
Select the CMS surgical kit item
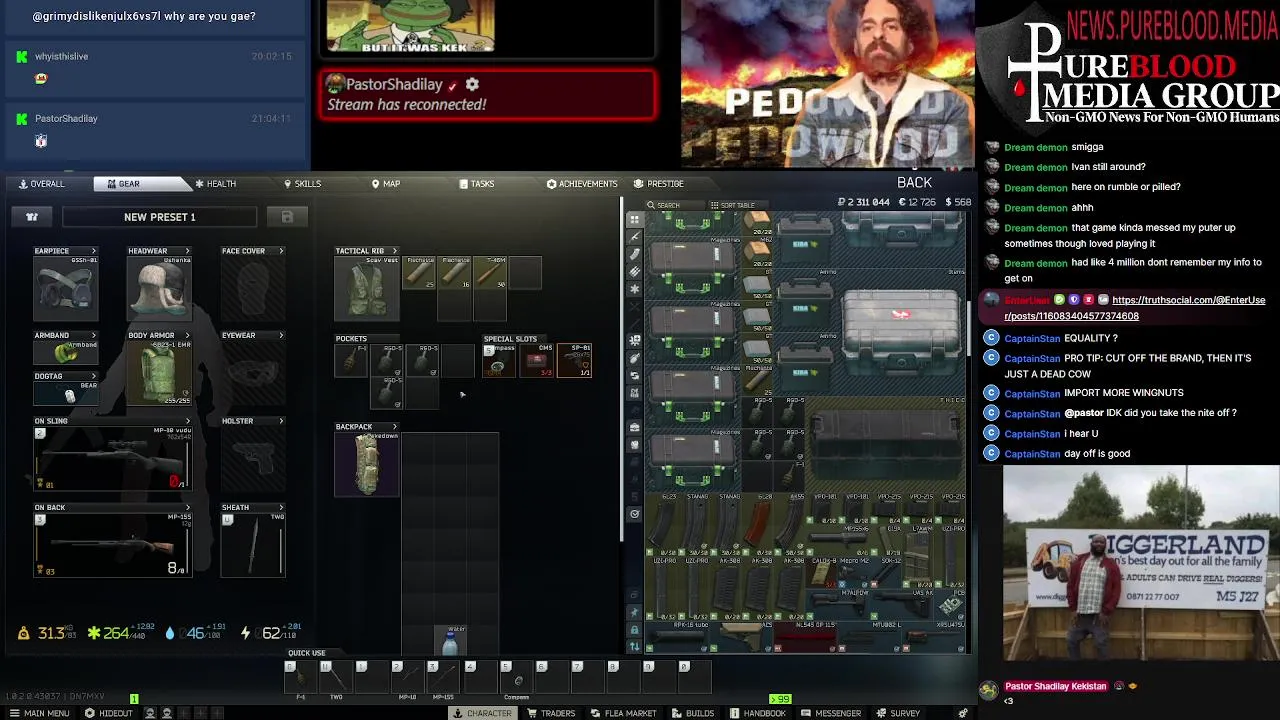click(x=538, y=361)
